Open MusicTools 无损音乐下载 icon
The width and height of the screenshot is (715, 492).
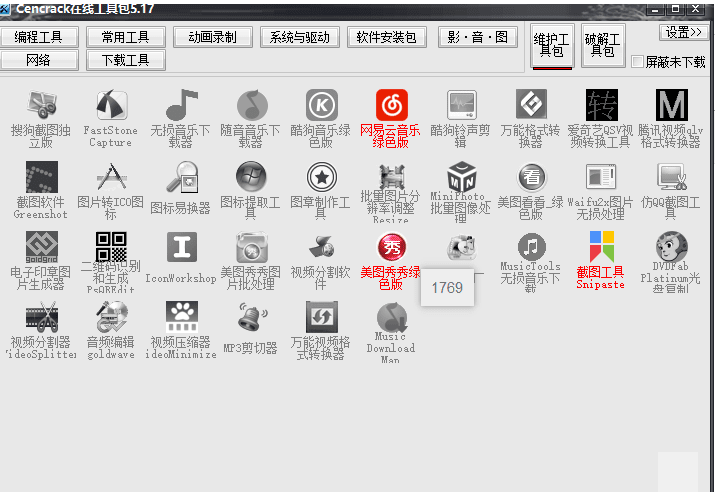click(x=531, y=247)
